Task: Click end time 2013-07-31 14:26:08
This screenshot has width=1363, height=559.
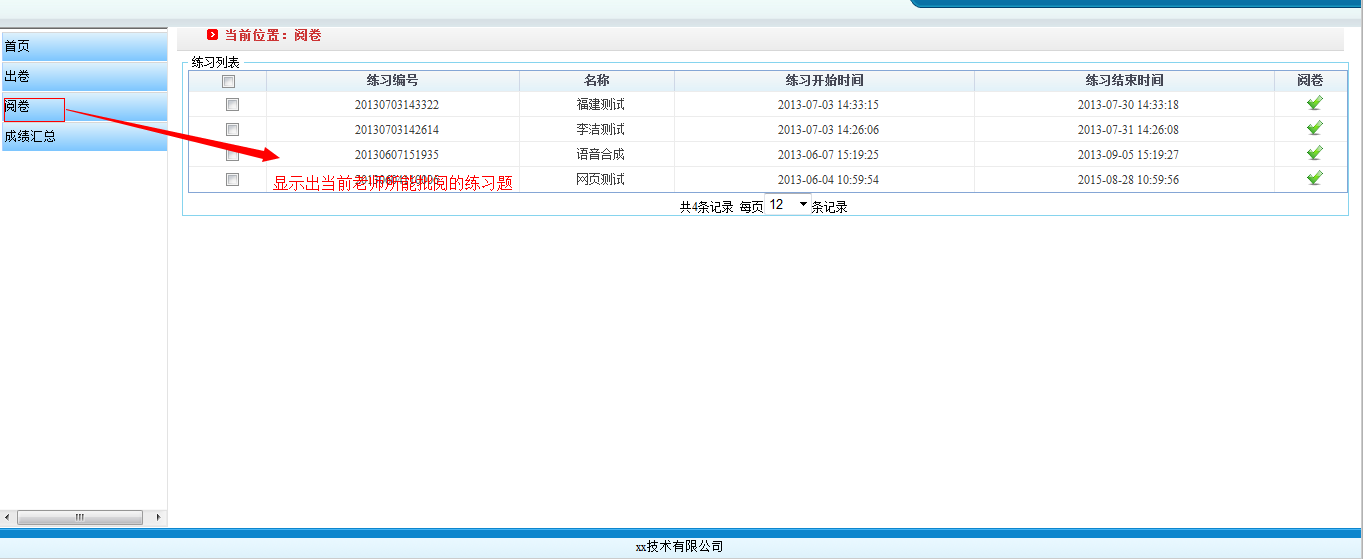Action: pos(1128,129)
